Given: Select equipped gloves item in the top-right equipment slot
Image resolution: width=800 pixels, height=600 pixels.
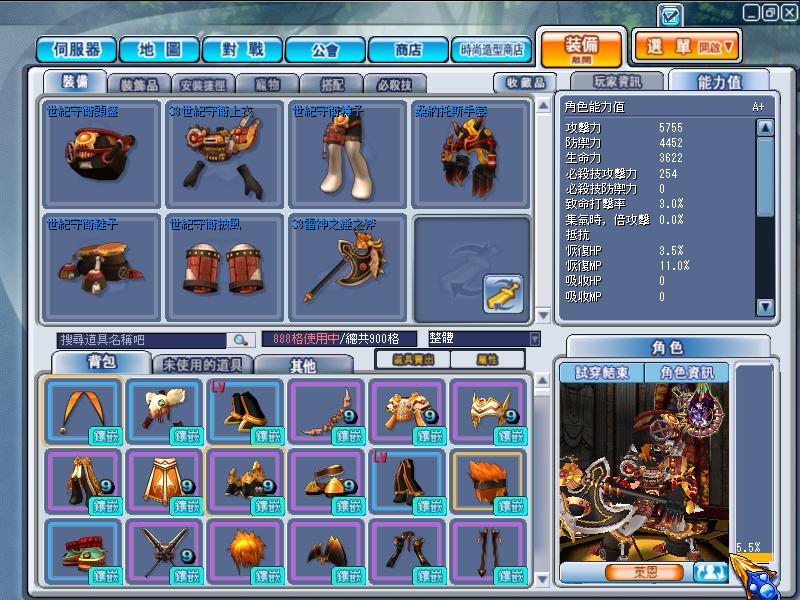Looking at the screenshot, I should pos(470,154).
